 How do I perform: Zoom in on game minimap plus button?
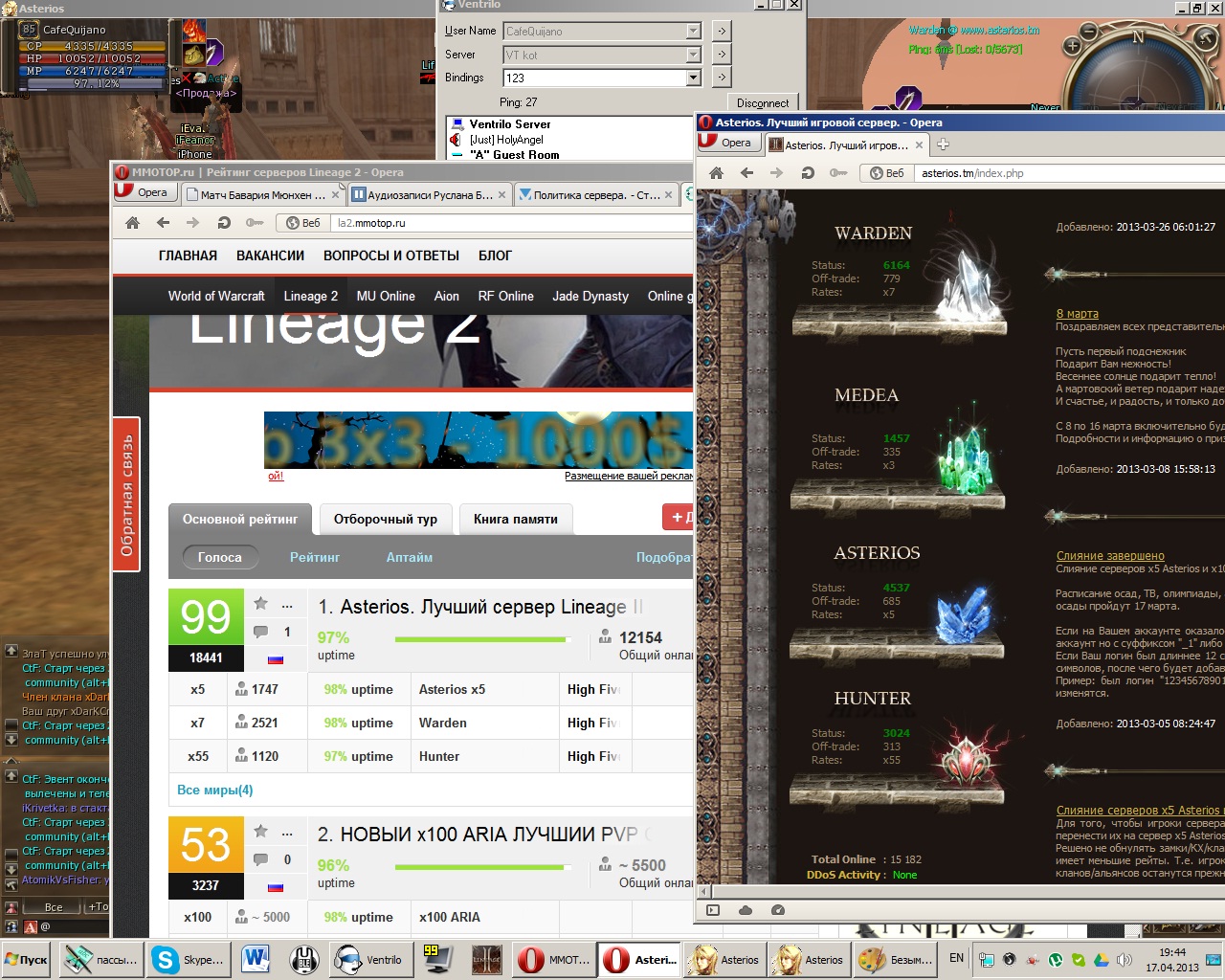[1072, 46]
